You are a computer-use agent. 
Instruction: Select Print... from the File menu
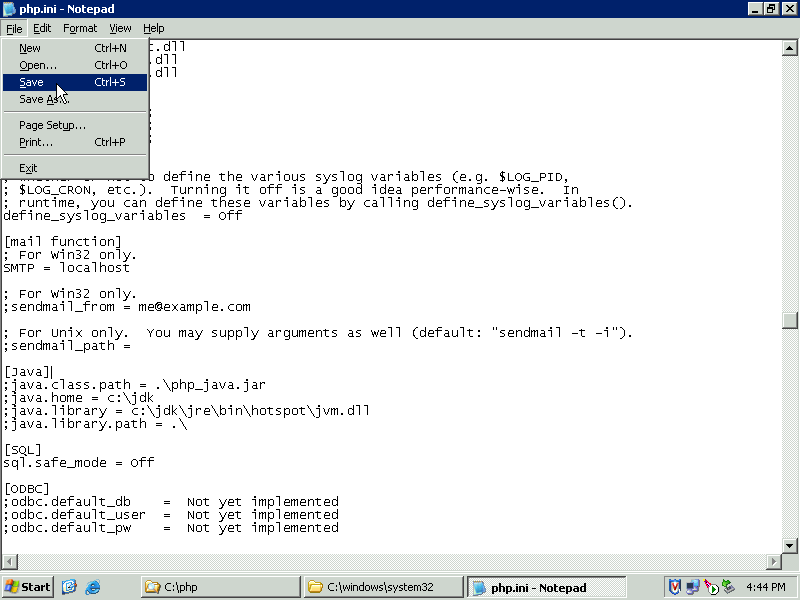tap(36, 142)
